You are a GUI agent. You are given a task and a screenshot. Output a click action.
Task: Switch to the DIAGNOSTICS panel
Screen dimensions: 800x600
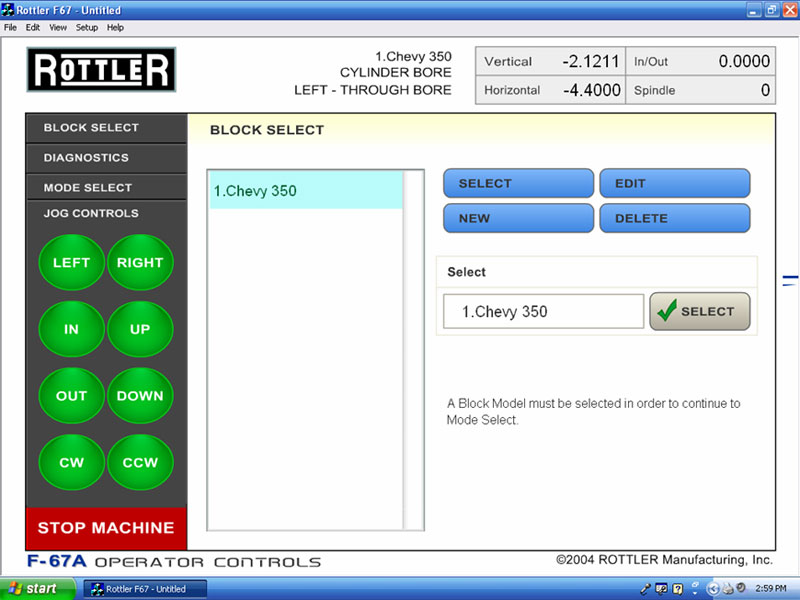coord(87,158)
